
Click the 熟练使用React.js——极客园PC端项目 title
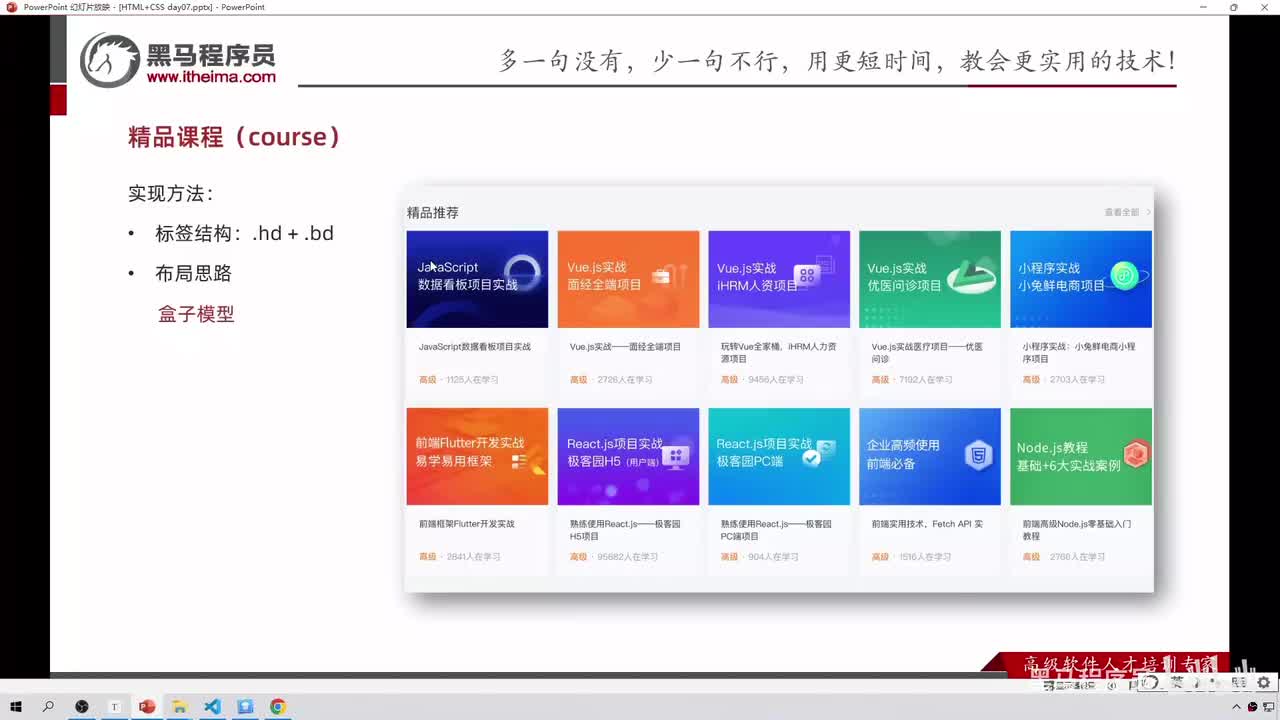point(776,530)
